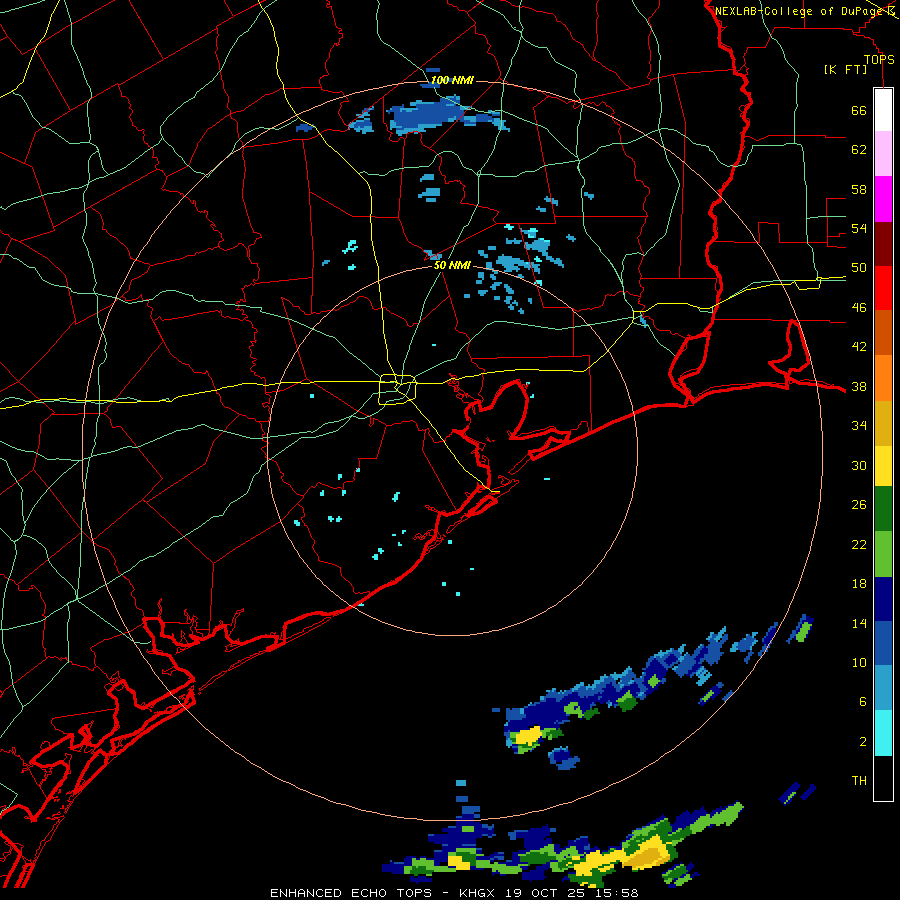
Task: Click the legend value 62
Action: (x=859, y=150)
